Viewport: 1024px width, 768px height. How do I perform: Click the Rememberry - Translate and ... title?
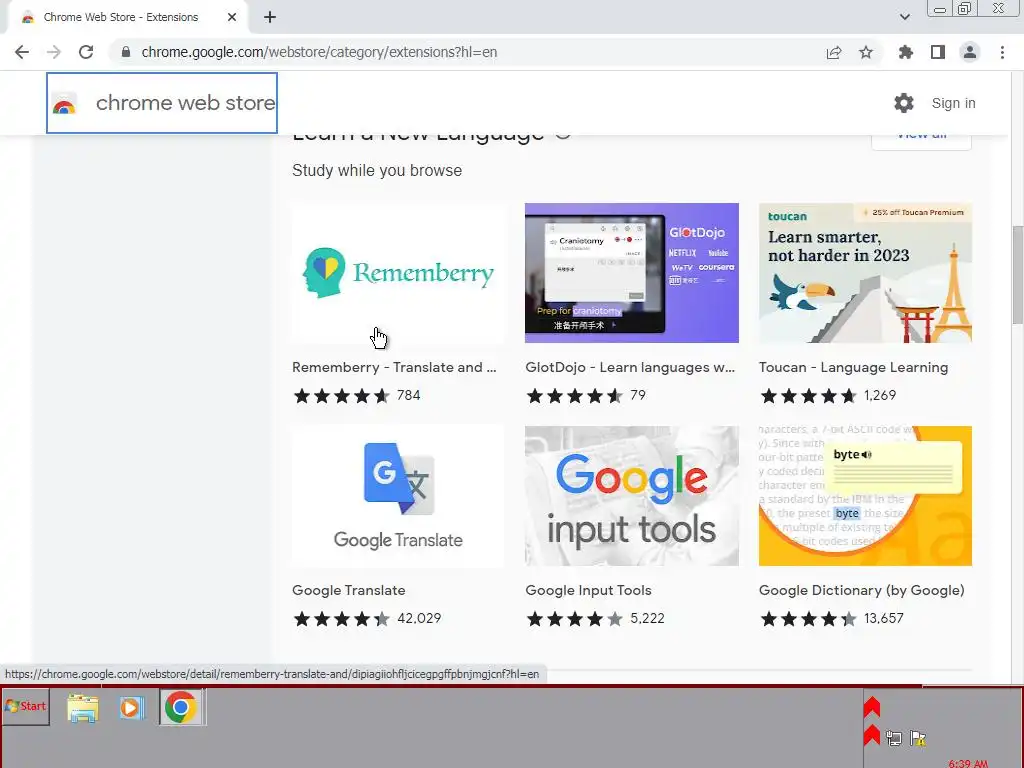[x=394, y=368]
